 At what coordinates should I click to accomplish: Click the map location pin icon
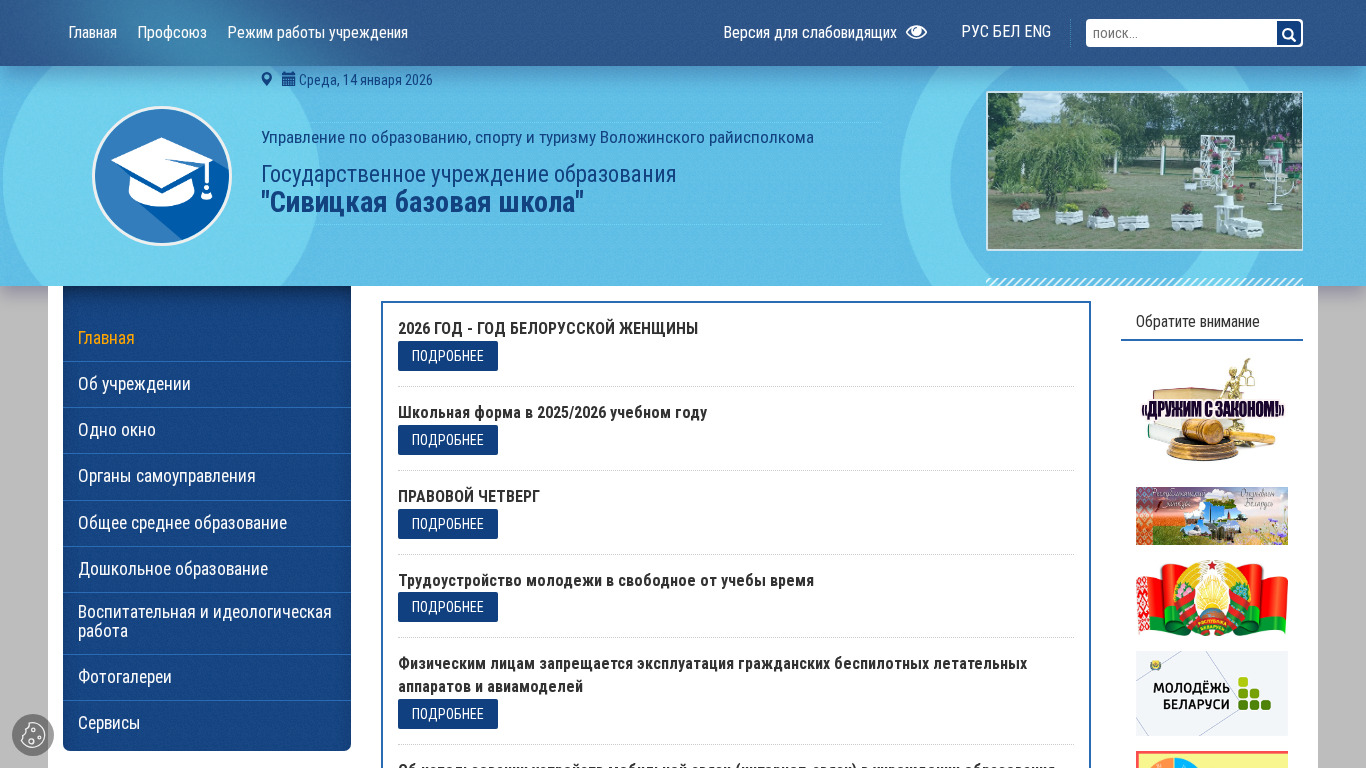pos(267,79)
